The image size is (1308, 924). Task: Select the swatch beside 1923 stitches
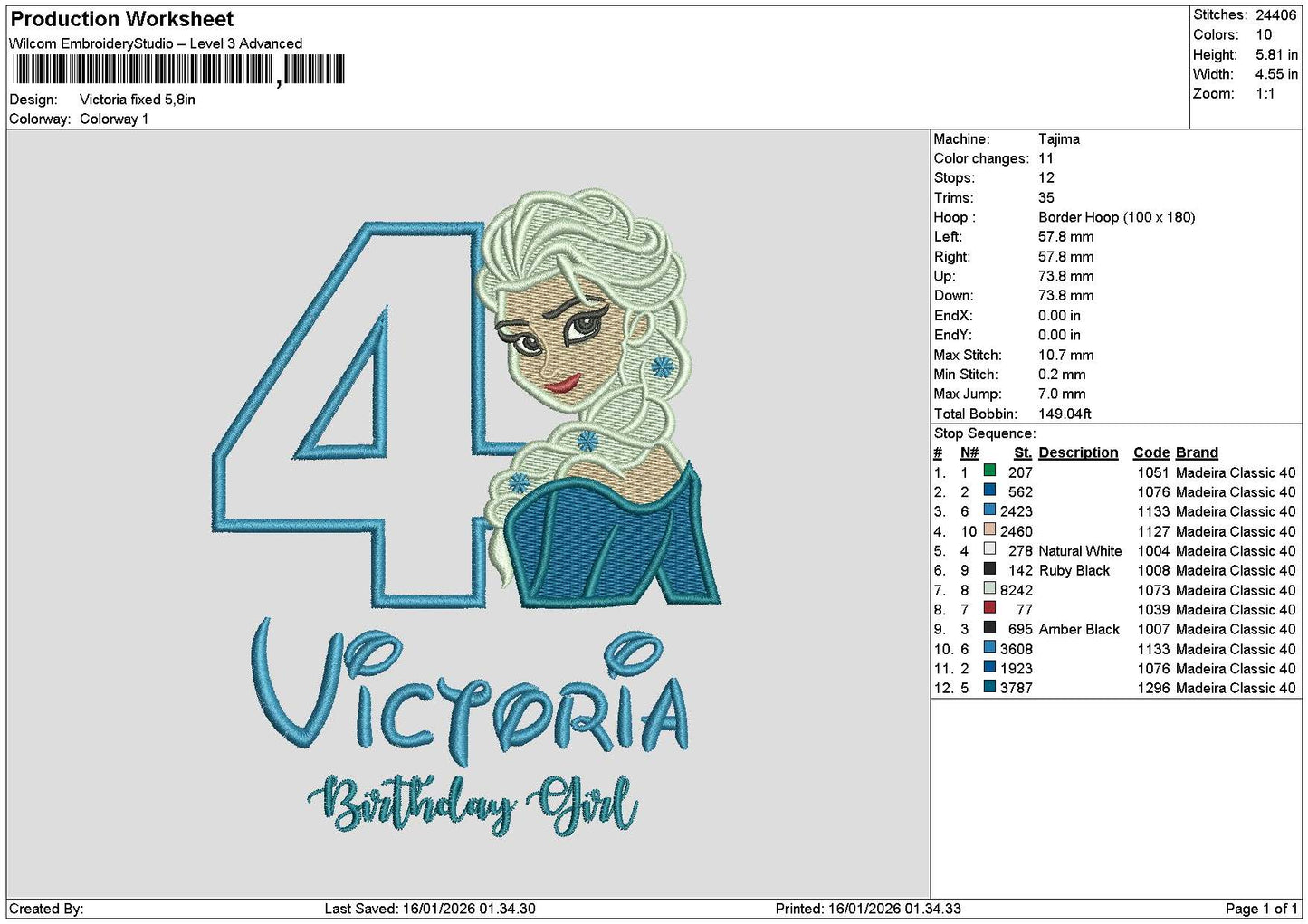[x=989, y=668]
